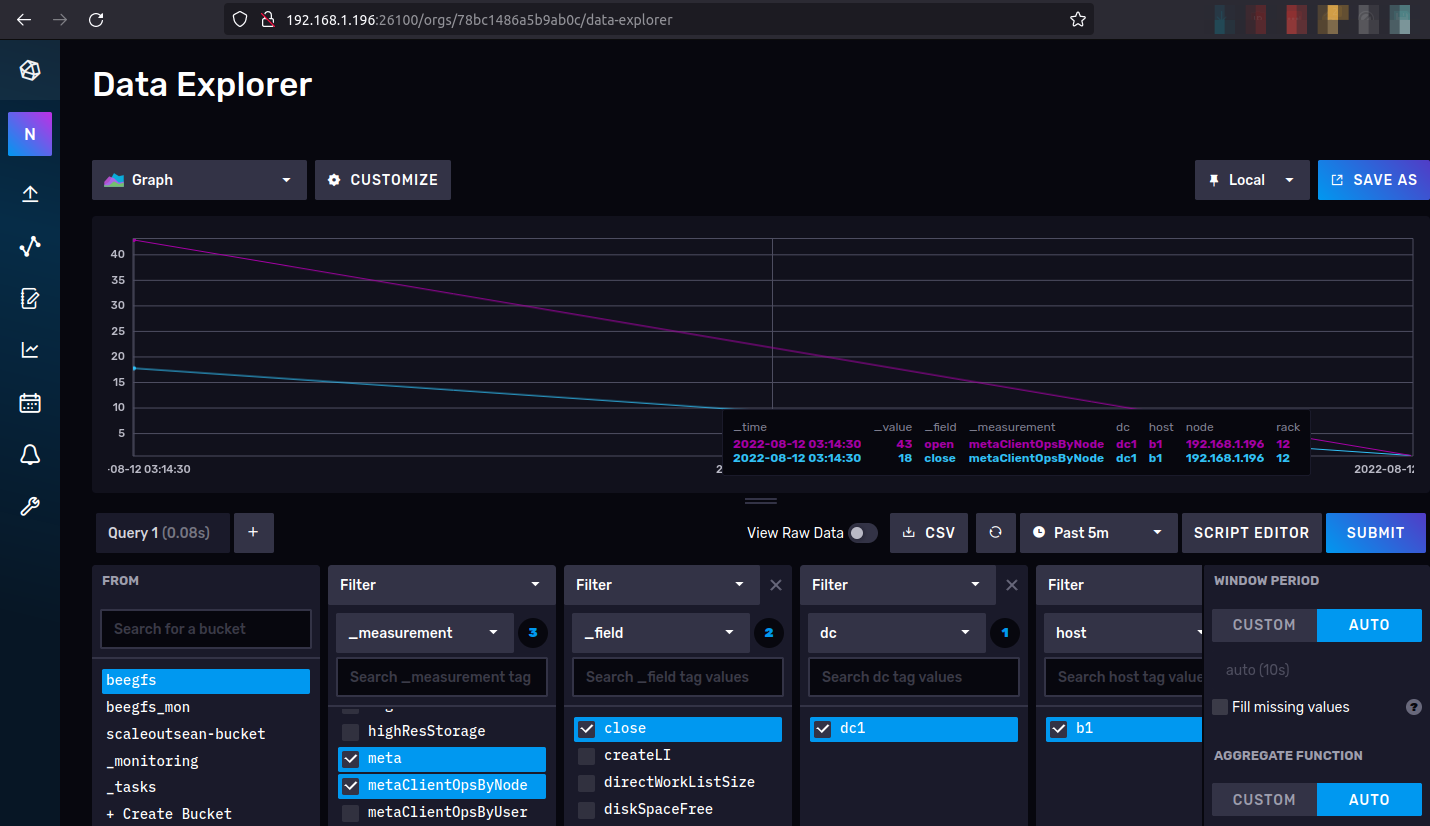Click the InfluxDB logo icon in sidebar

pyautogui.click(x=30, y=70)
